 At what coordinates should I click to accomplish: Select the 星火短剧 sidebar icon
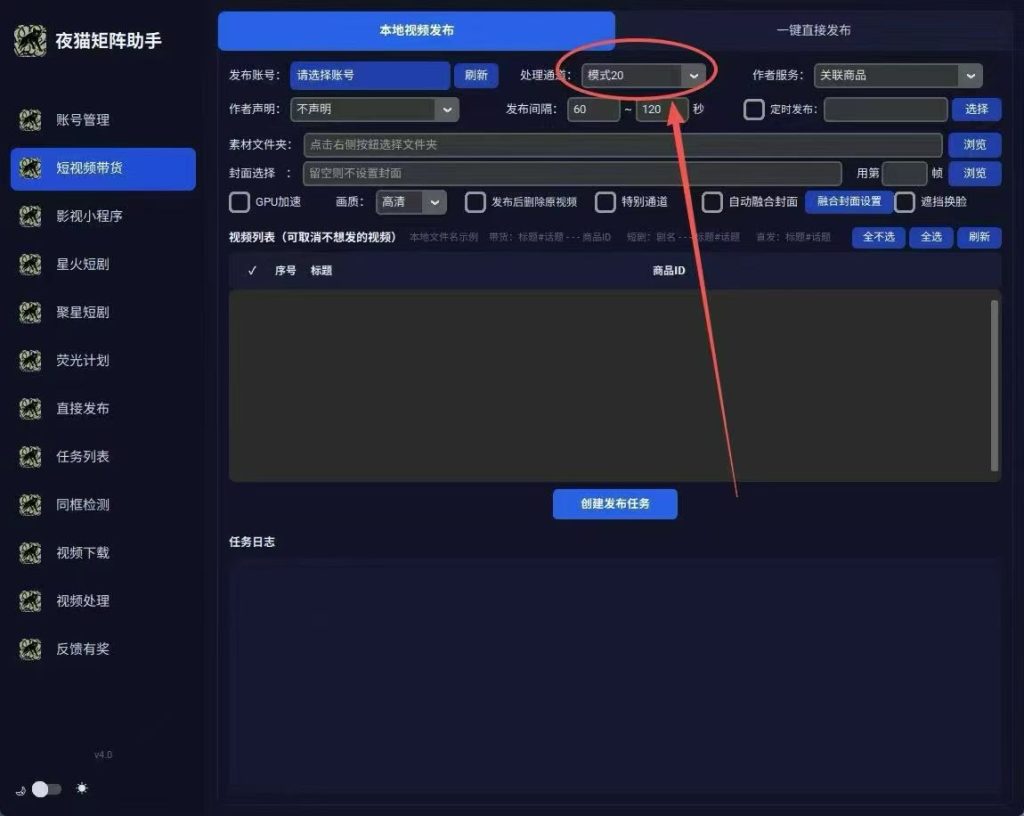click(x=30, y=264)
